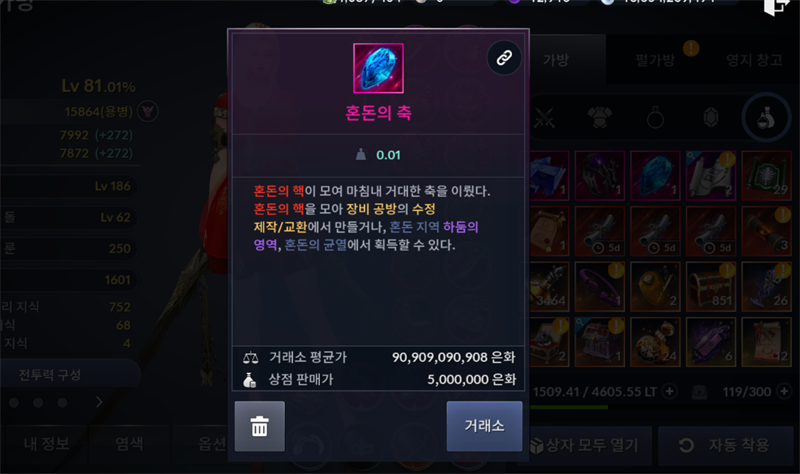Go to the next stats page arrow
The height and width of the screenshot is (474, 800).
point(99,402)
